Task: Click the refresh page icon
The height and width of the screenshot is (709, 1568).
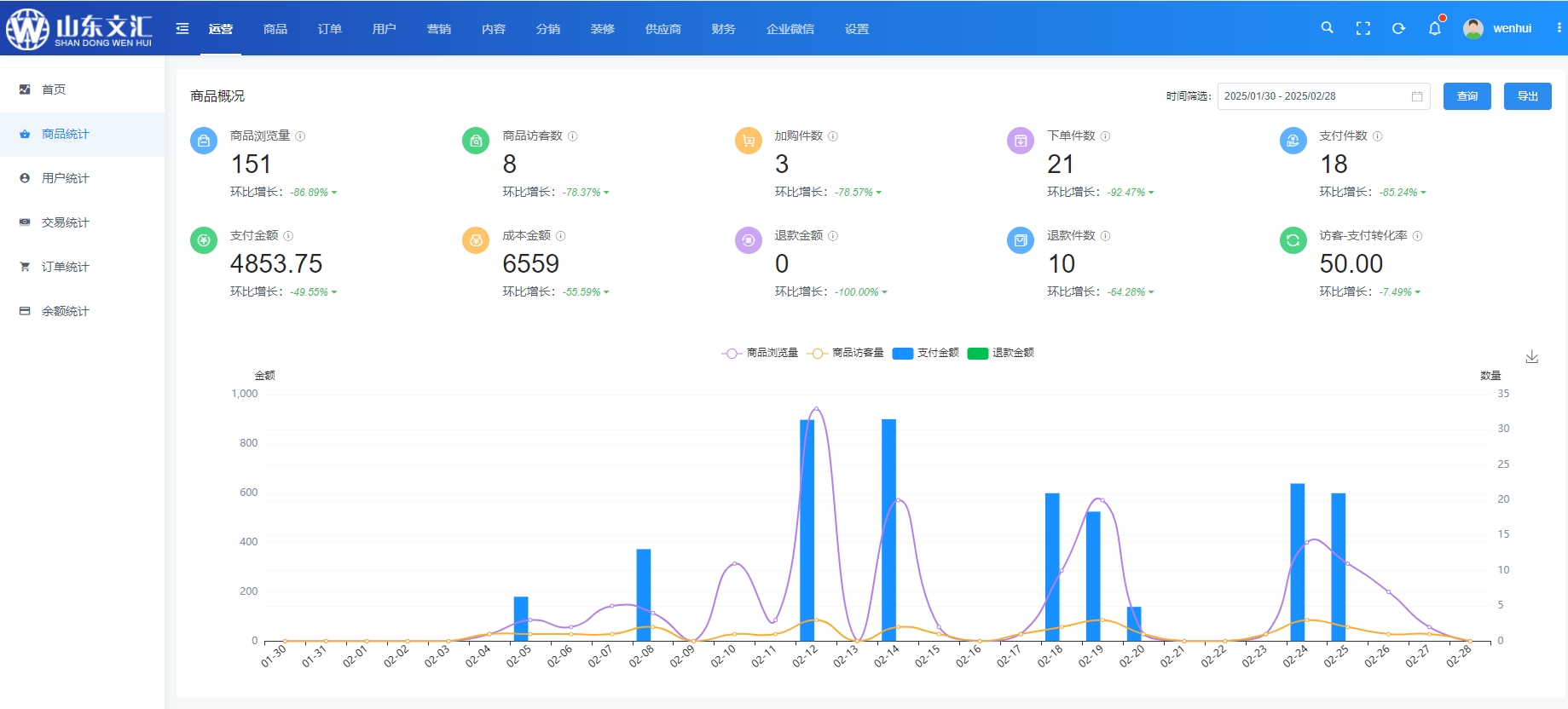Action: point(1398,28)
